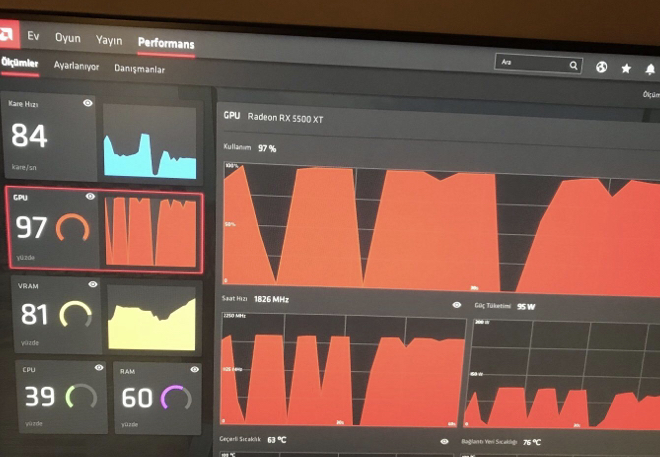Click the green CPU gauge dial

point(82,396)
